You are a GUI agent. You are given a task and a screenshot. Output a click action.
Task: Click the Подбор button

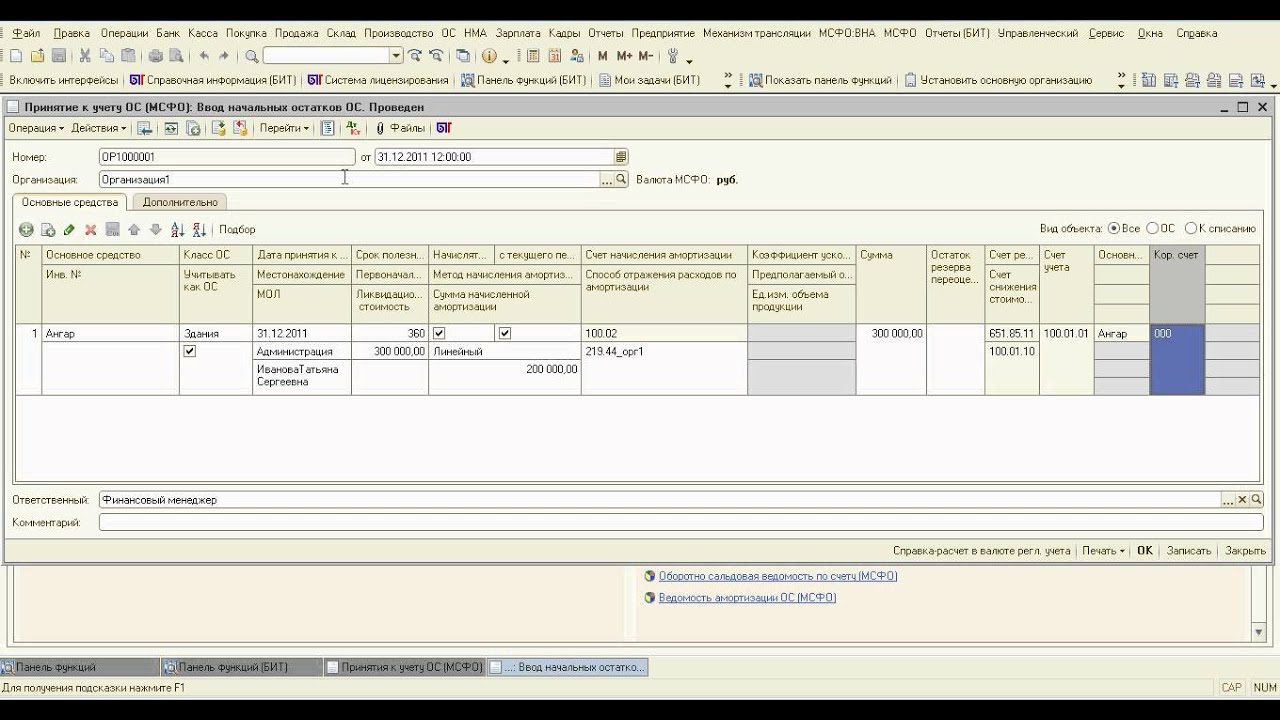click(x=237, y=230)
